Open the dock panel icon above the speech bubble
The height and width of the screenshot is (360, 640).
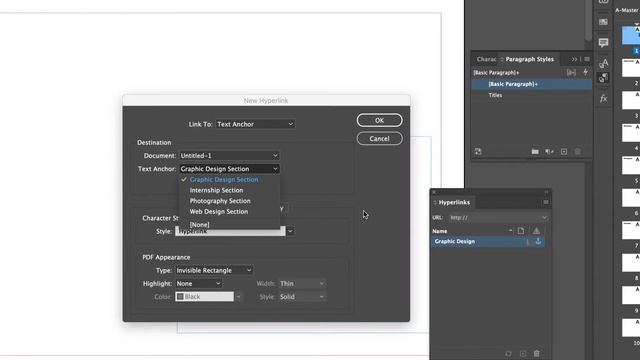[x=603, y=22]
